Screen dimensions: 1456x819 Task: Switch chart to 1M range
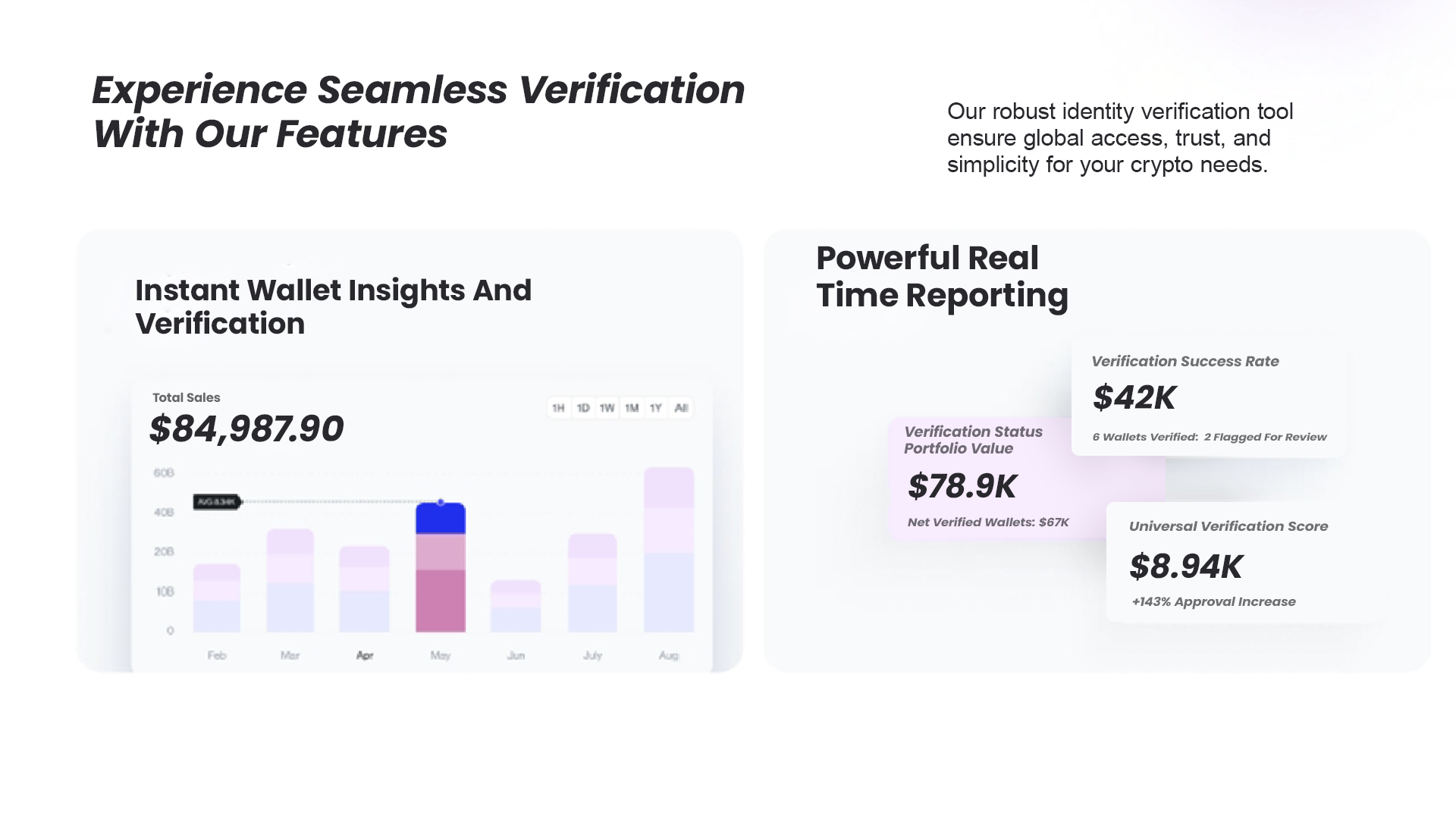631,408
